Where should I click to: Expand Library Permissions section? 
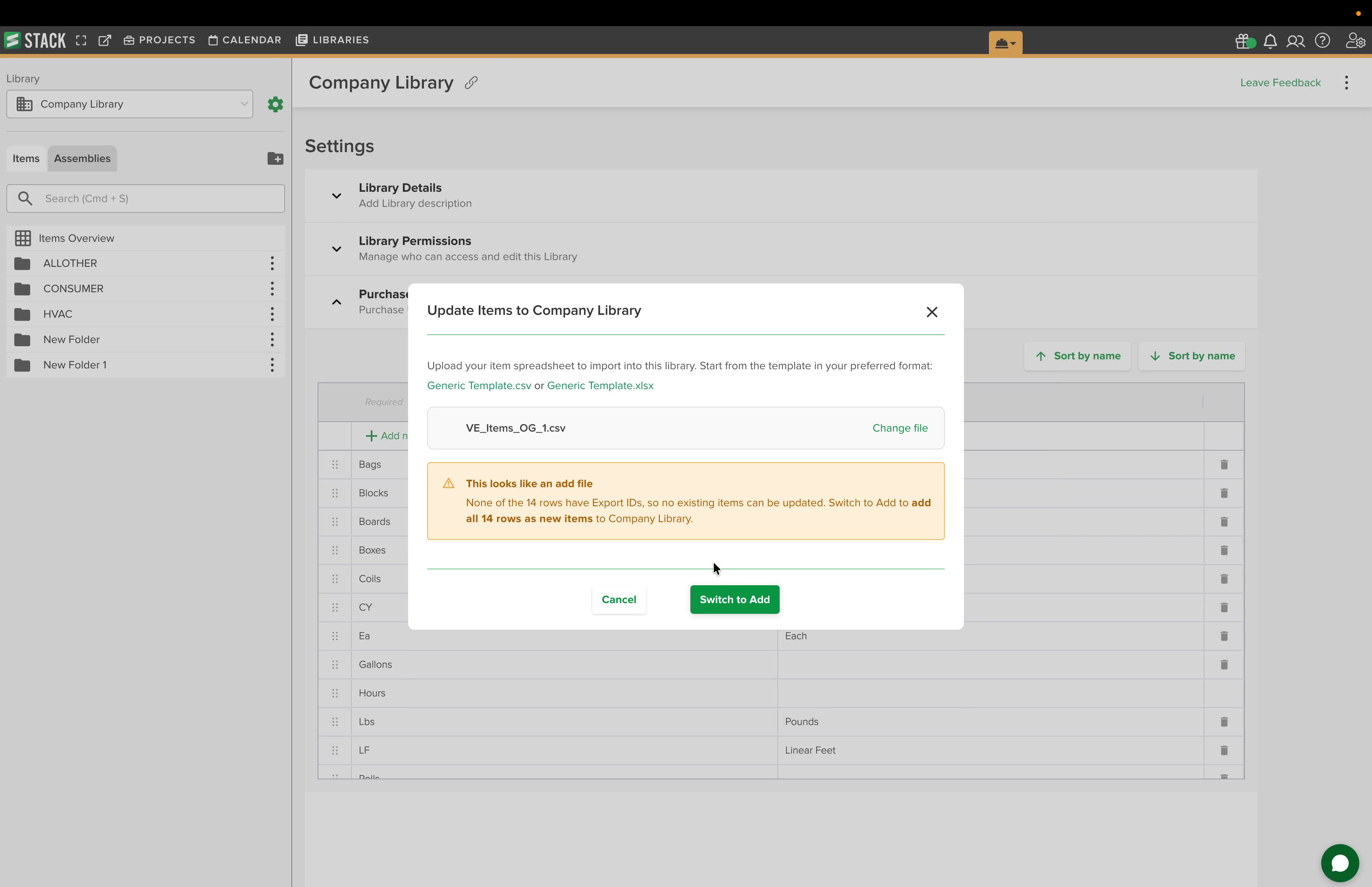pyautogui.click(x=336, y=249)
